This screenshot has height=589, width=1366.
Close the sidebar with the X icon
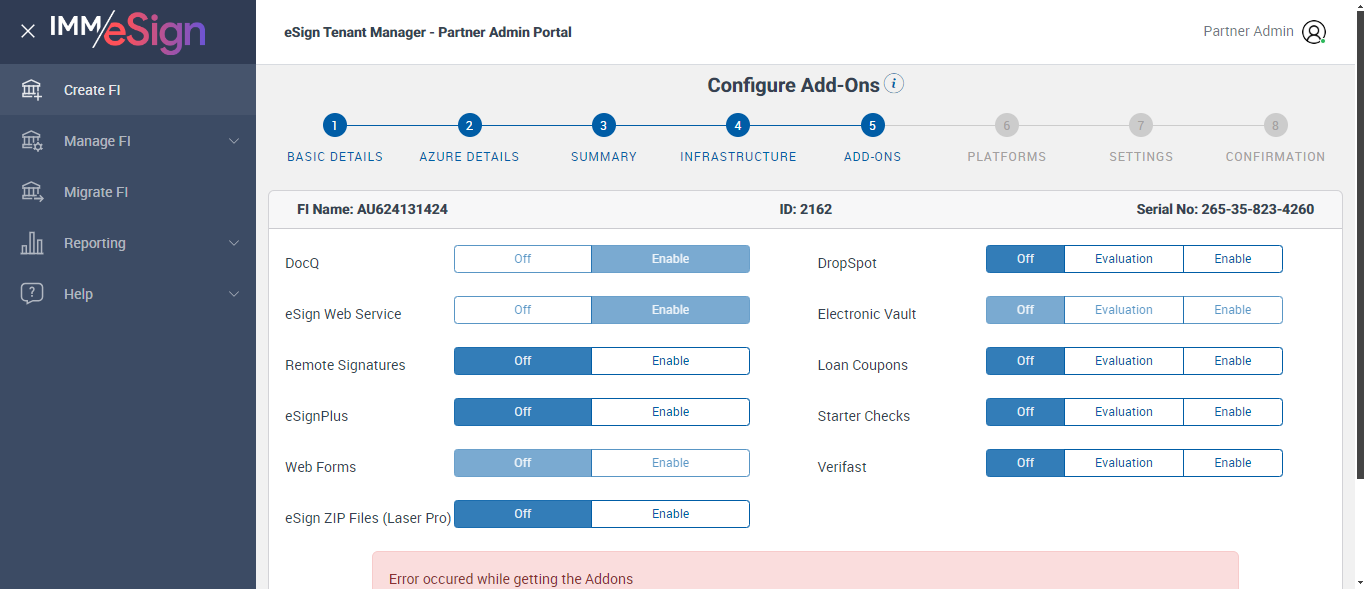[28, 31]
